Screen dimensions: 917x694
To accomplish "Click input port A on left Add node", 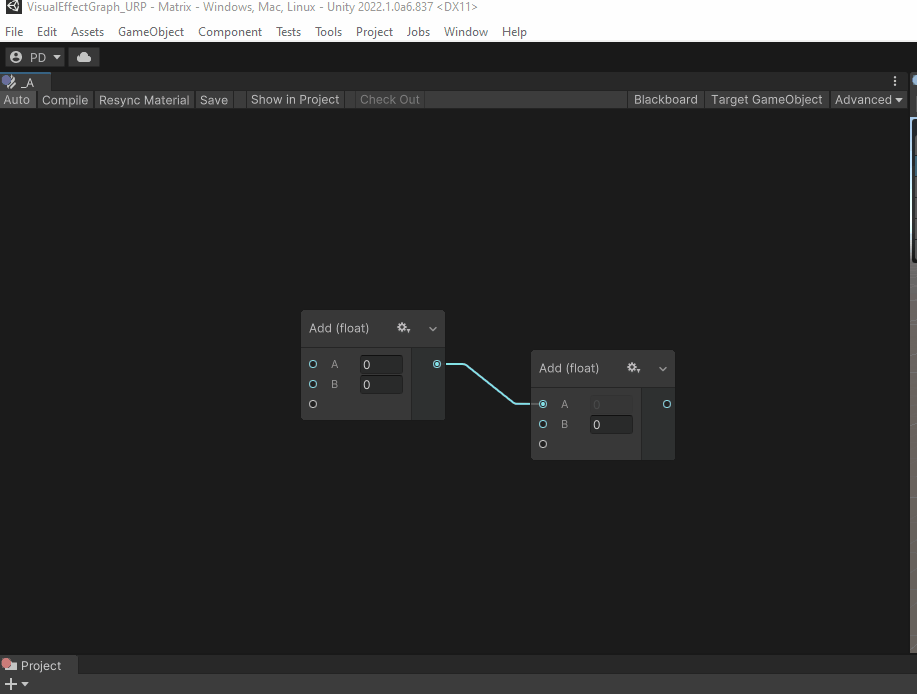I will click(313, 364).
